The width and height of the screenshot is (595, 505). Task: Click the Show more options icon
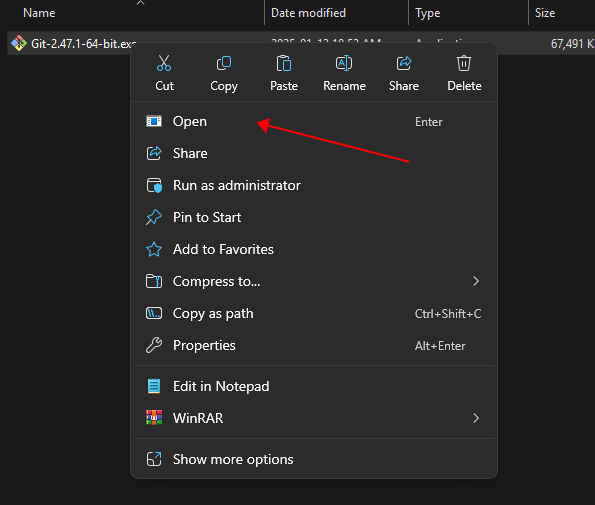154,459
